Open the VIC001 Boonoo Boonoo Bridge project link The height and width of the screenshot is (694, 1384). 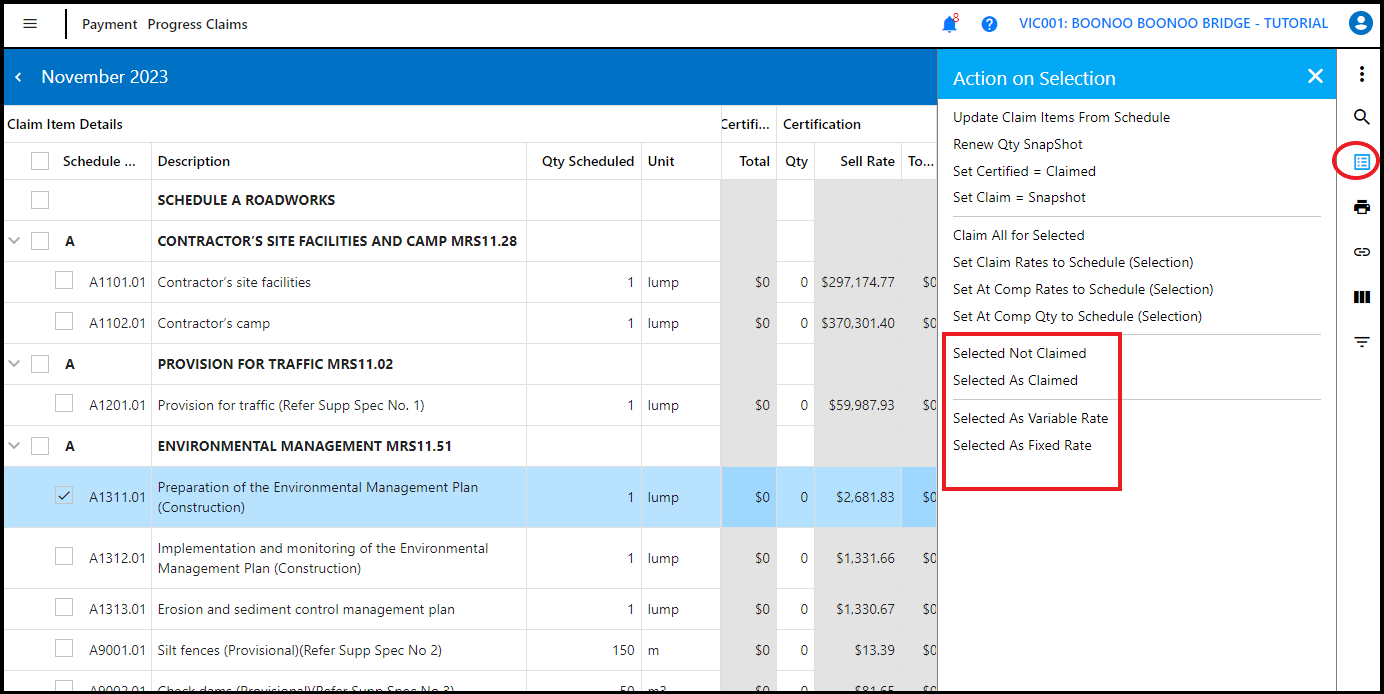[1173, 23]
